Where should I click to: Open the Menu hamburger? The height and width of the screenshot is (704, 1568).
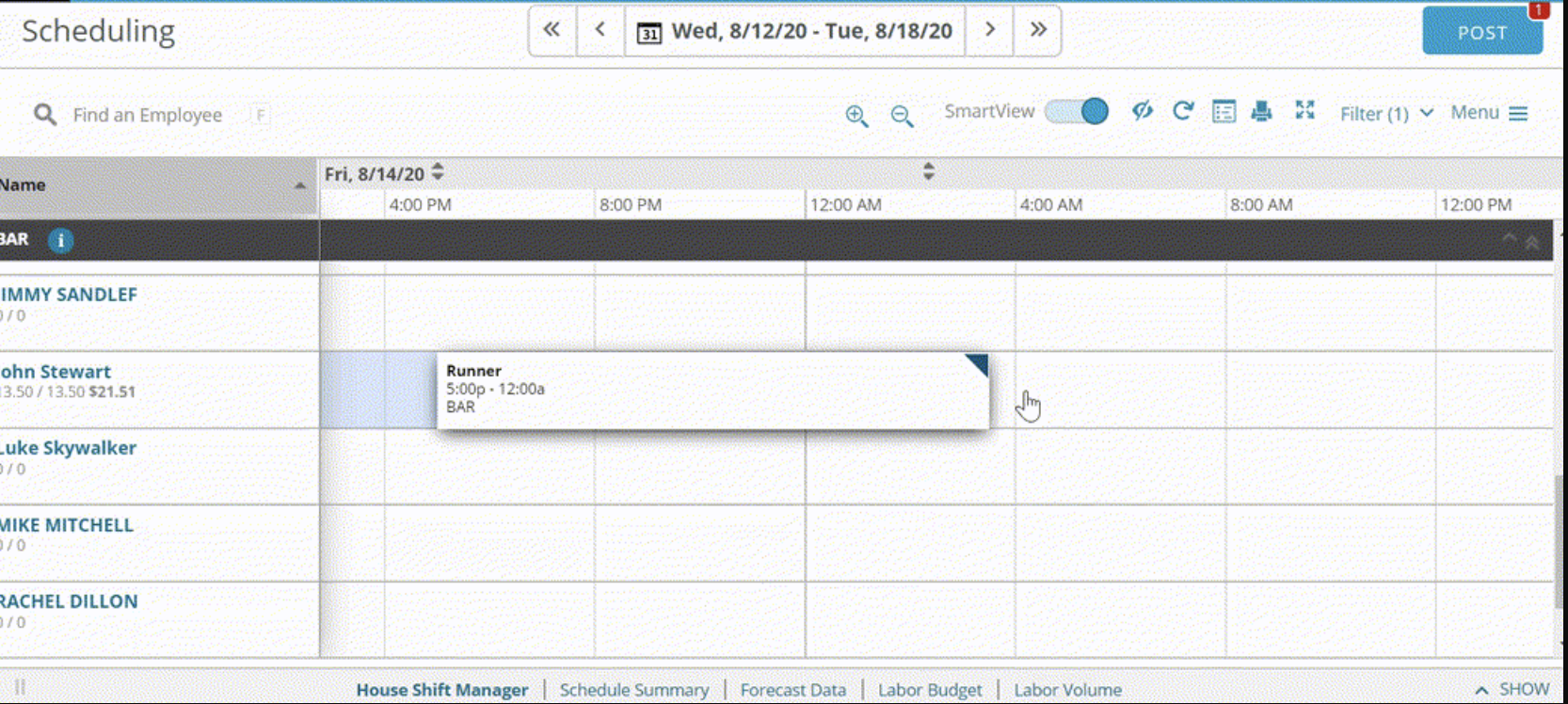1488,113
